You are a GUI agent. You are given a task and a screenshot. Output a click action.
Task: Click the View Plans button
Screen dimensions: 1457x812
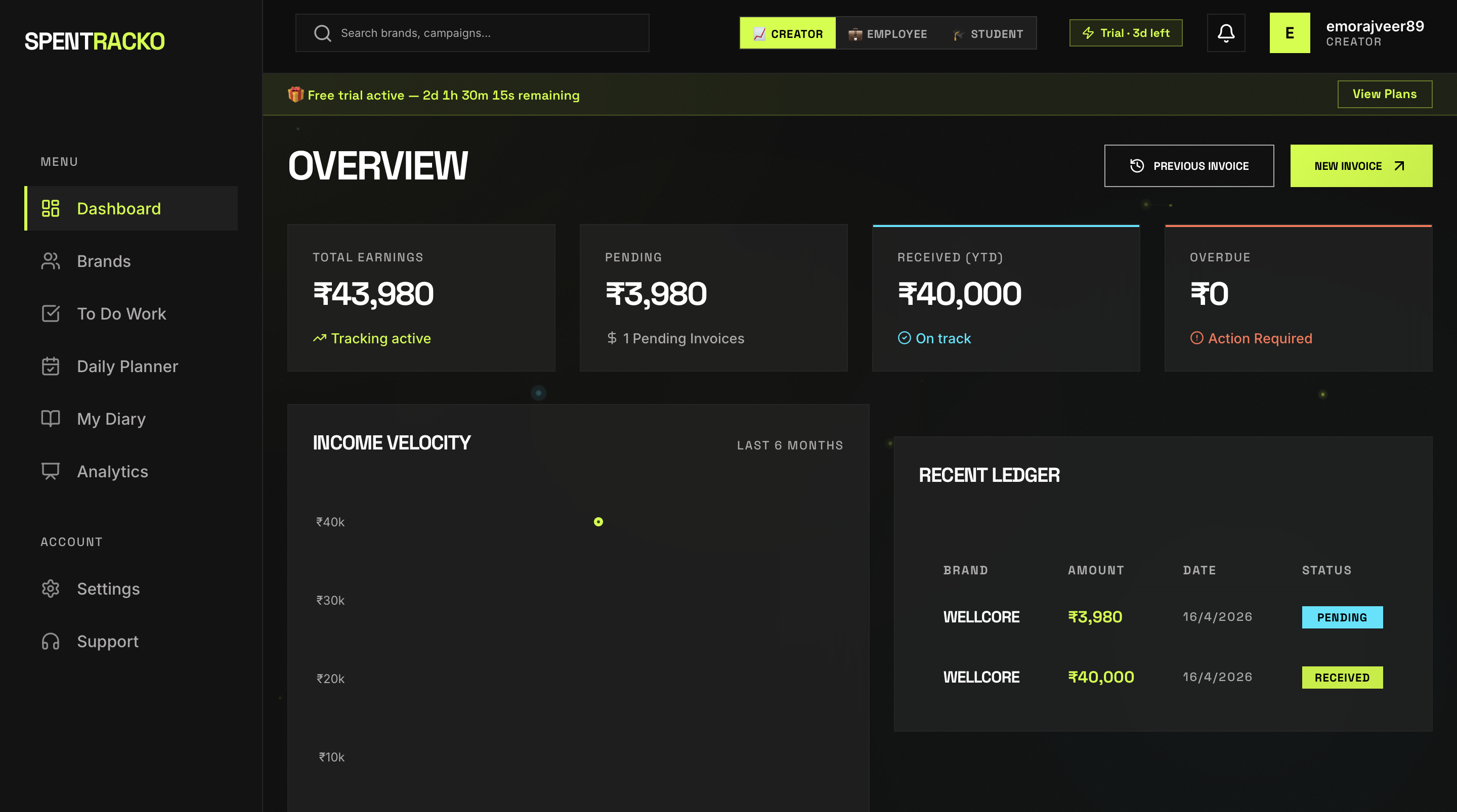[x=1384, y=94]
